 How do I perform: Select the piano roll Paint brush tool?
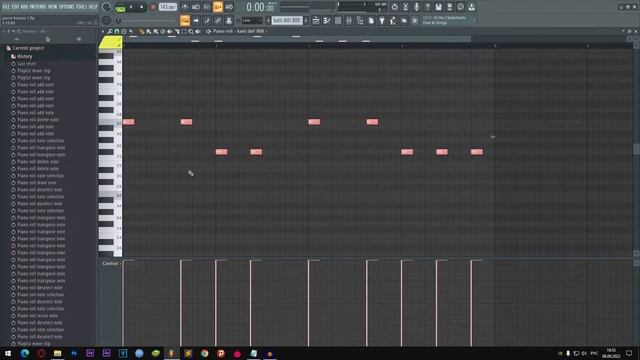(x=149, y=31)
